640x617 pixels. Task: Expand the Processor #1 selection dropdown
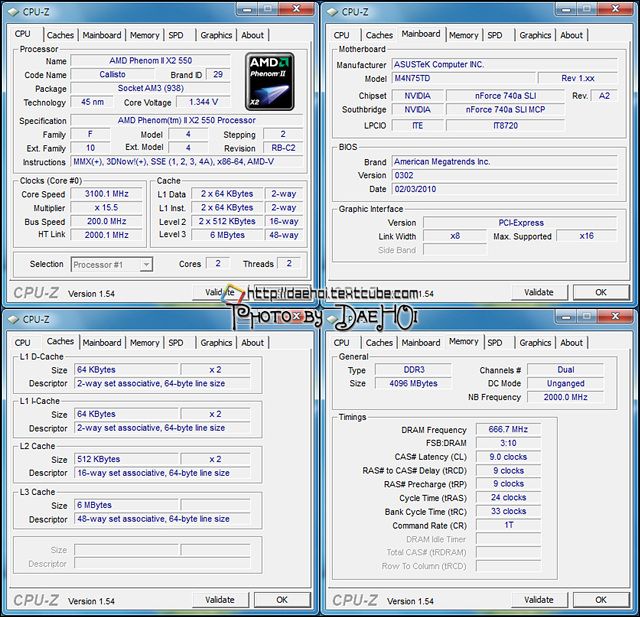point(146,265)
